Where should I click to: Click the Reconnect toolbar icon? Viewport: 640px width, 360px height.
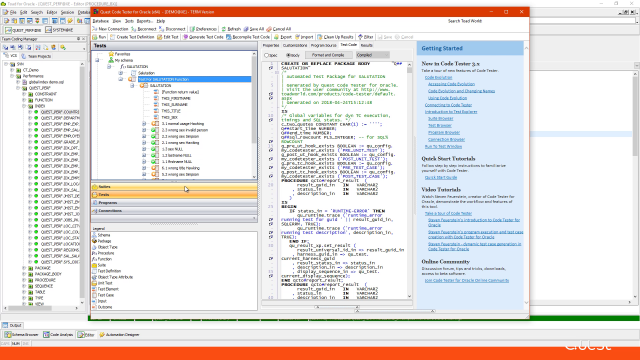coord(133,29)
